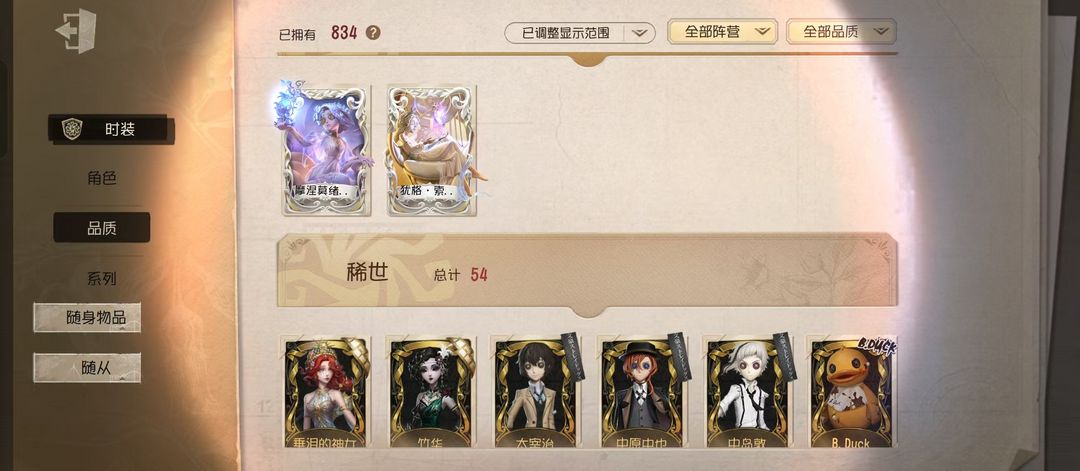Open the 中岛敦 costume card

click(x=747, y=392)
